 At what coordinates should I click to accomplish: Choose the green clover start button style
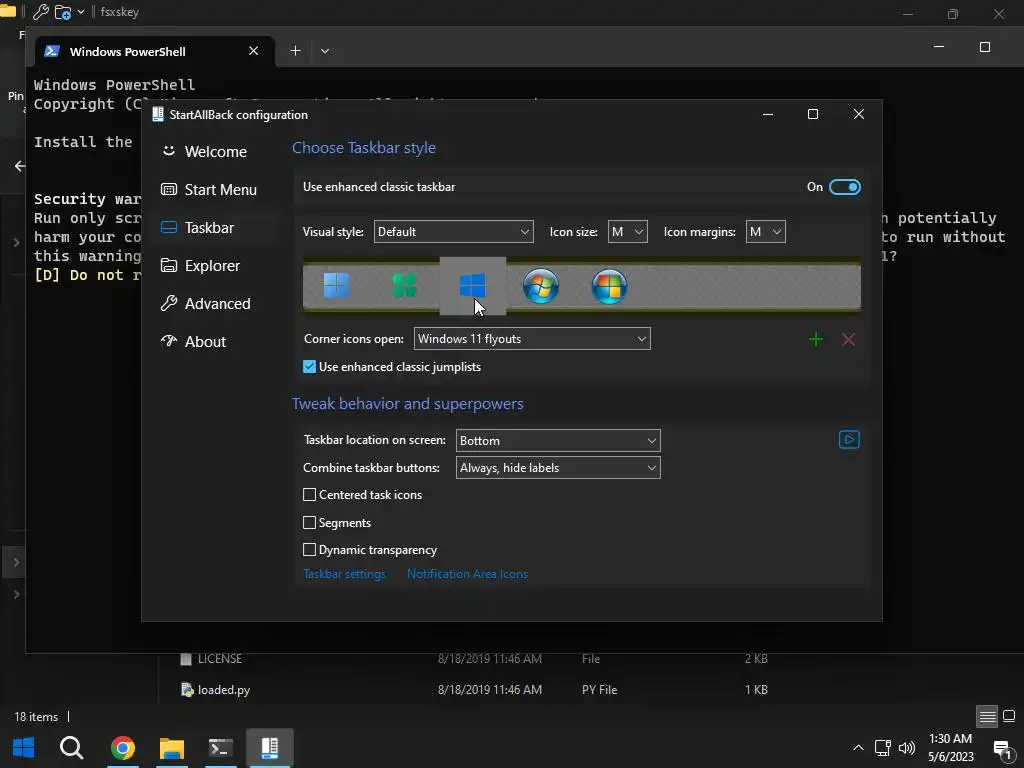404,286
